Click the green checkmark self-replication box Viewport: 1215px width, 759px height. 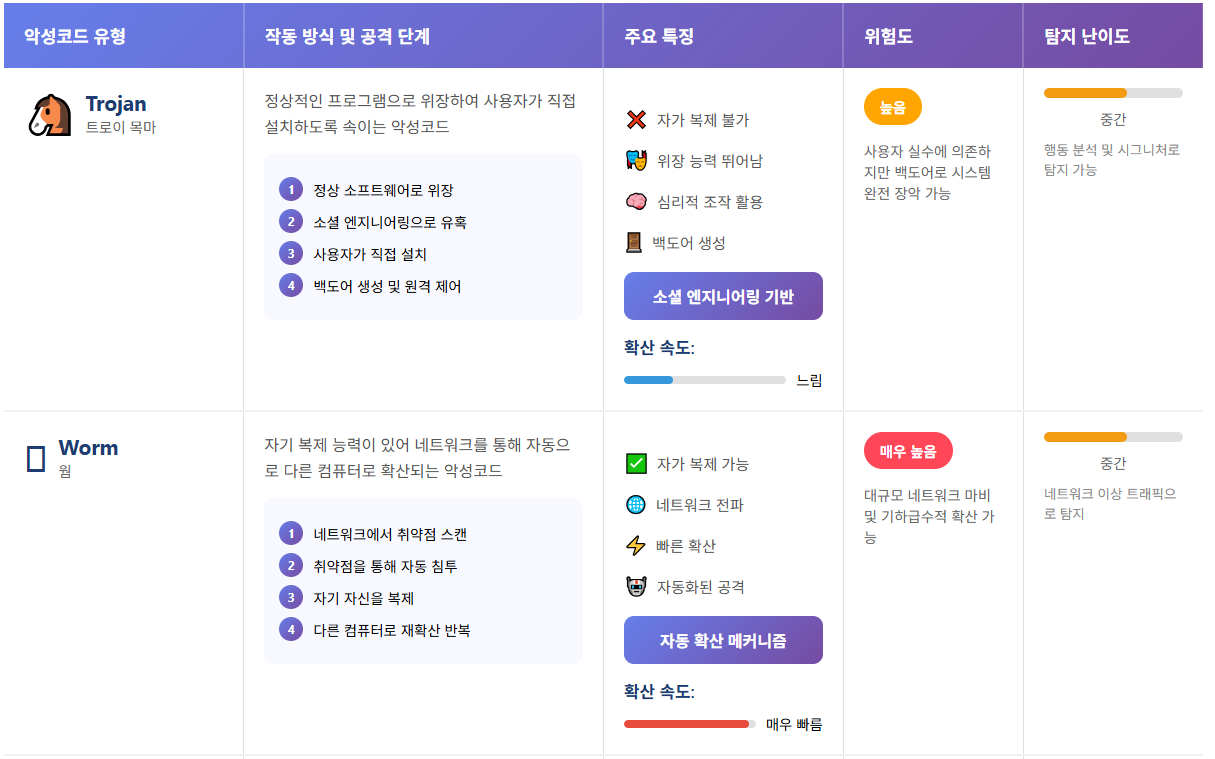pos(636,464)
